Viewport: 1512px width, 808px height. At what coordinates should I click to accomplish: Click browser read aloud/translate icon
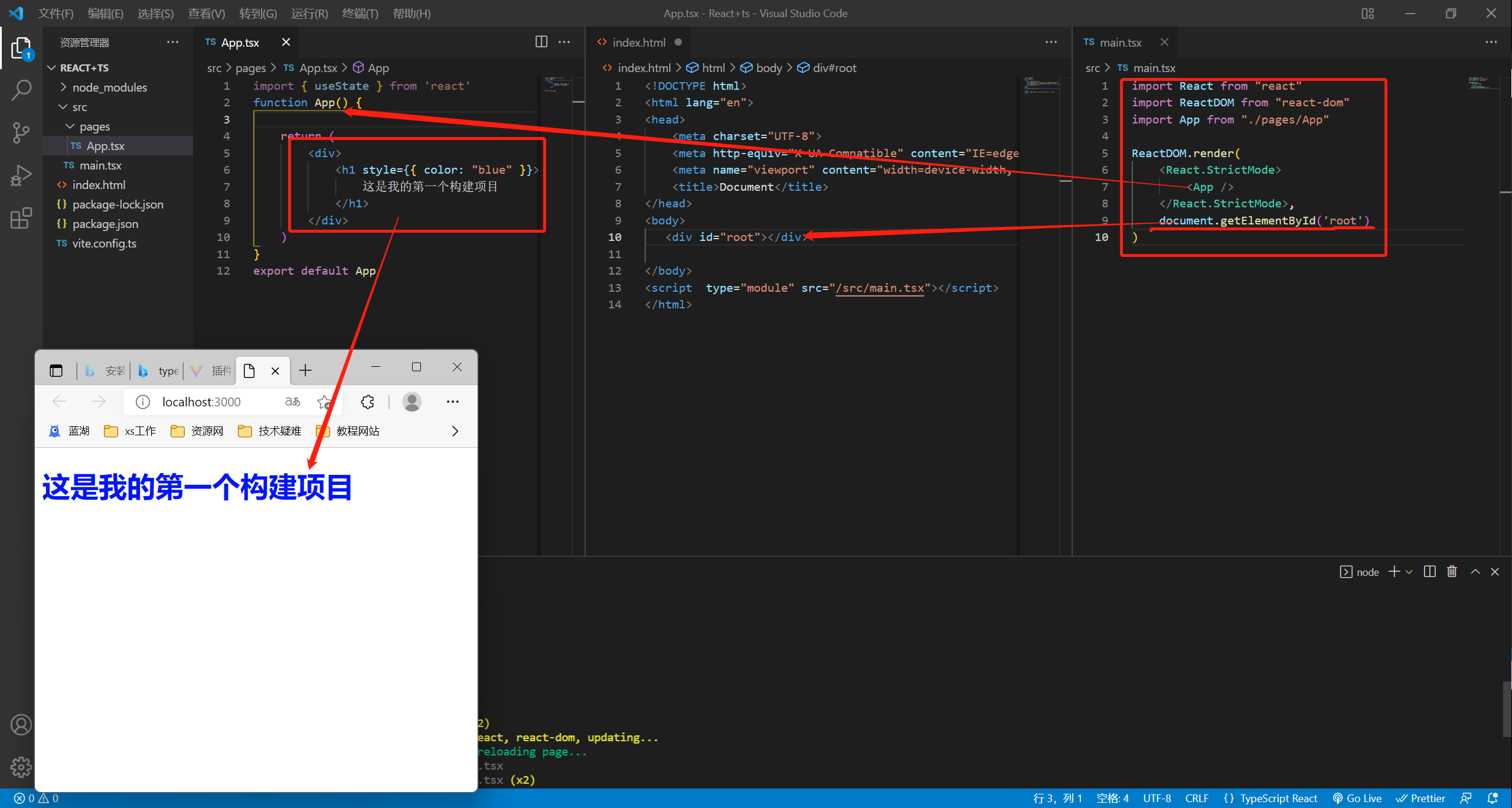click(292, 402)
